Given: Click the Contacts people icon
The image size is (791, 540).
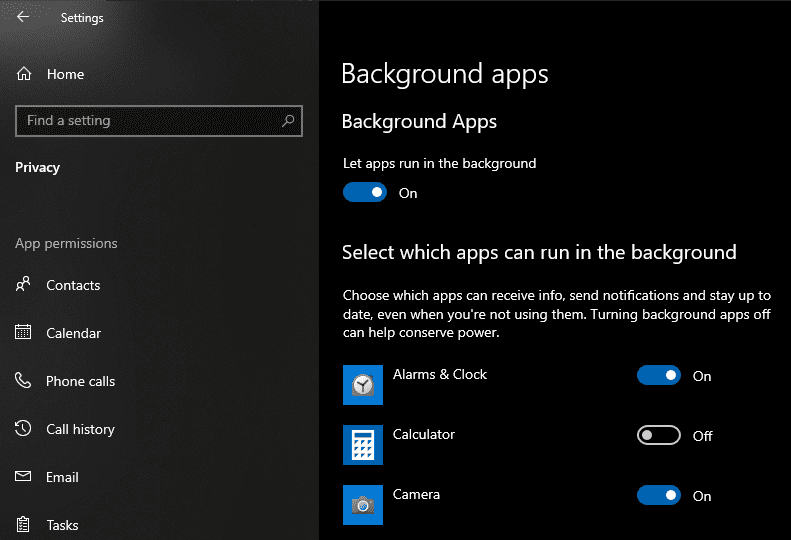Looking at the screenshot, I should (x=23, y=285).
